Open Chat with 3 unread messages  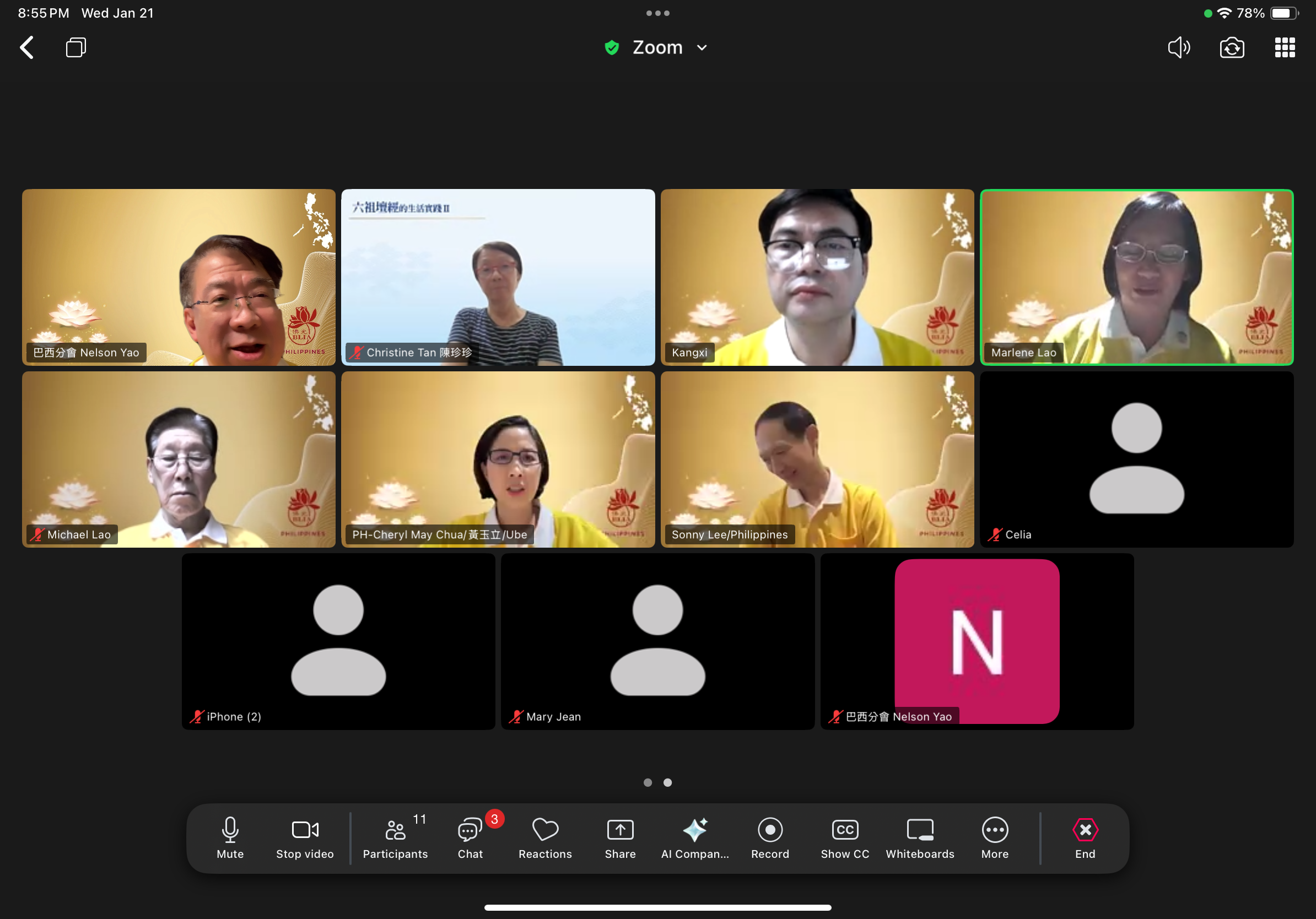point(470,837)
